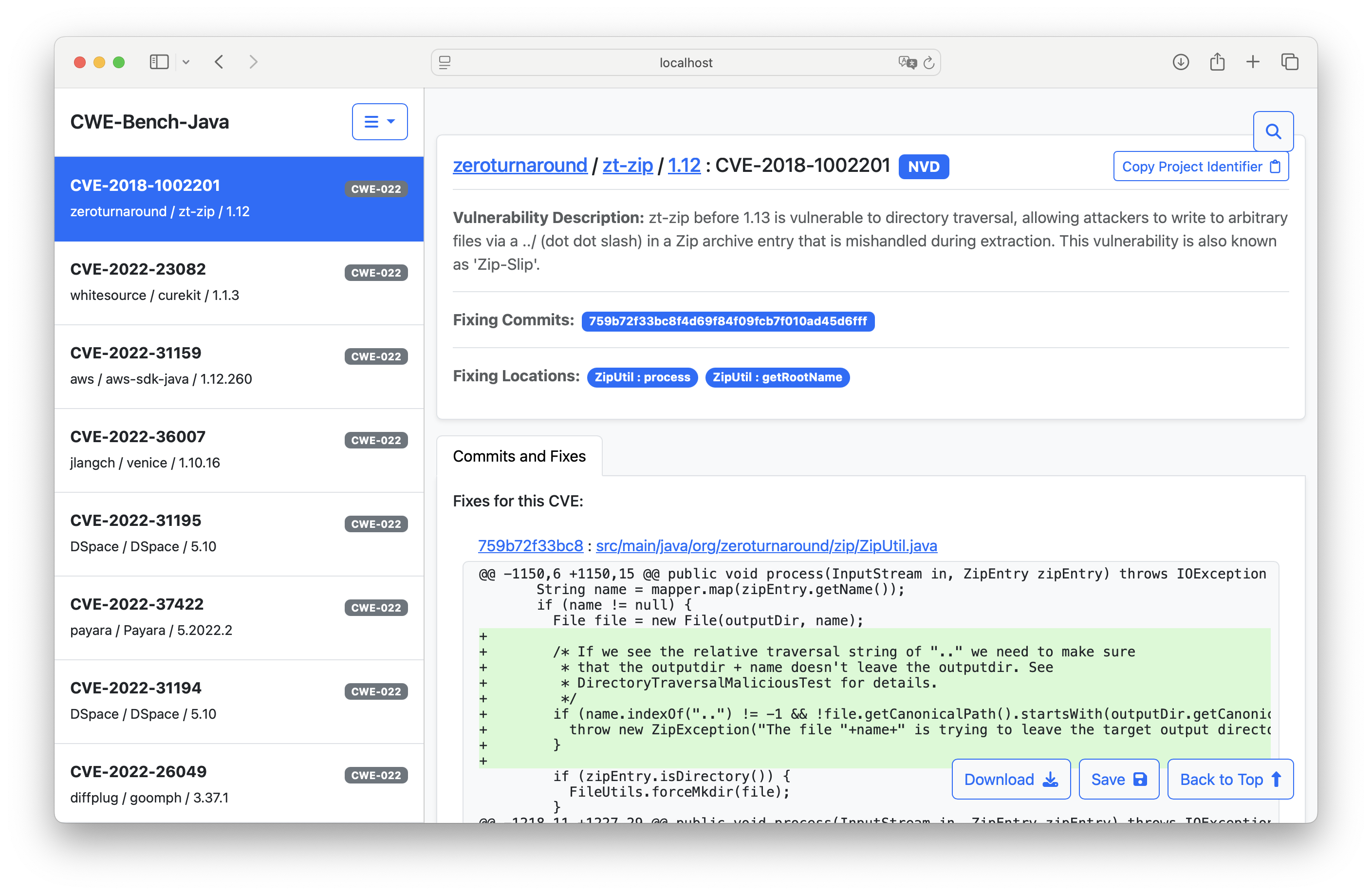
Task: Click CWE-022 badge on CVE-2022-23082 row
Action: click(x=376, y=273)
